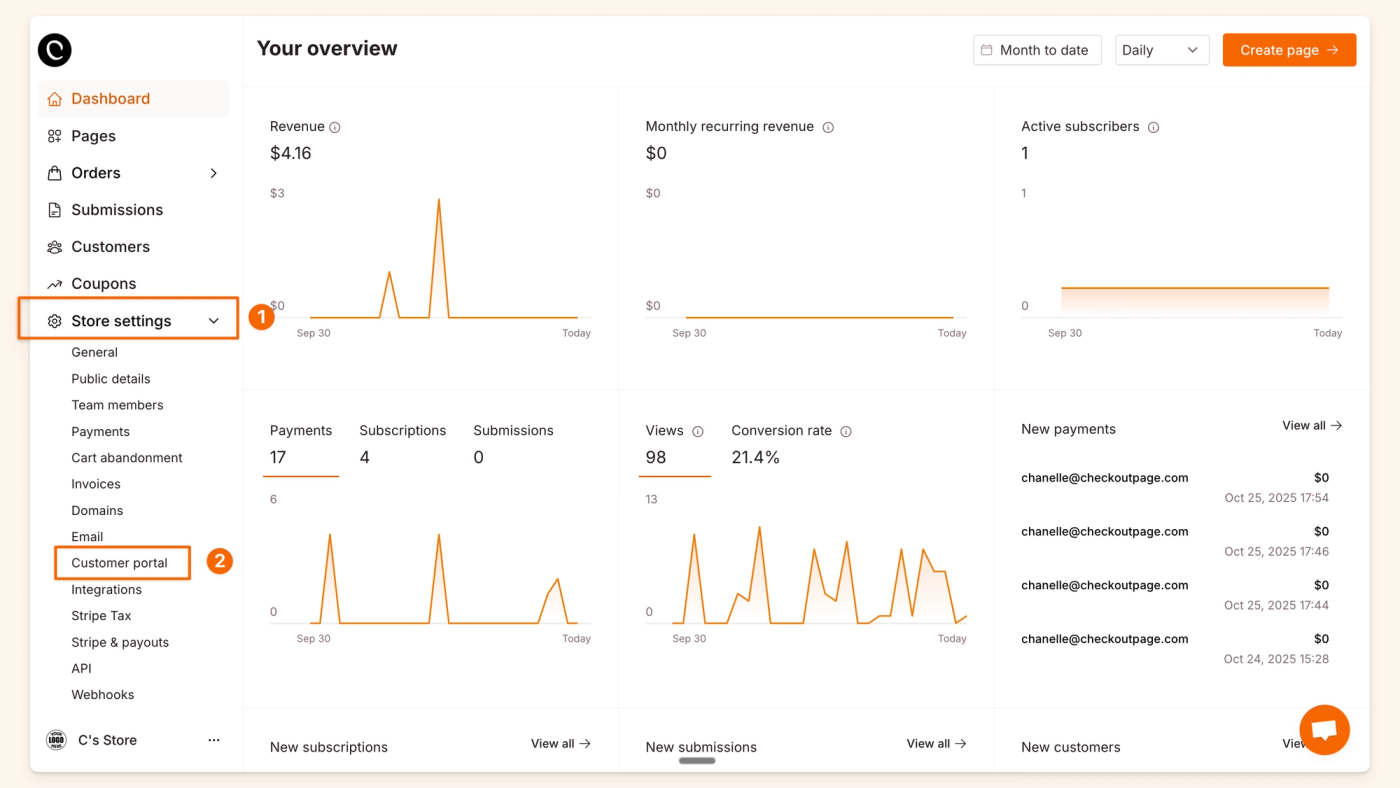Screen dimensions: 1400x788
Task: Click the Create page button
Action: [x=1289, y=50]
